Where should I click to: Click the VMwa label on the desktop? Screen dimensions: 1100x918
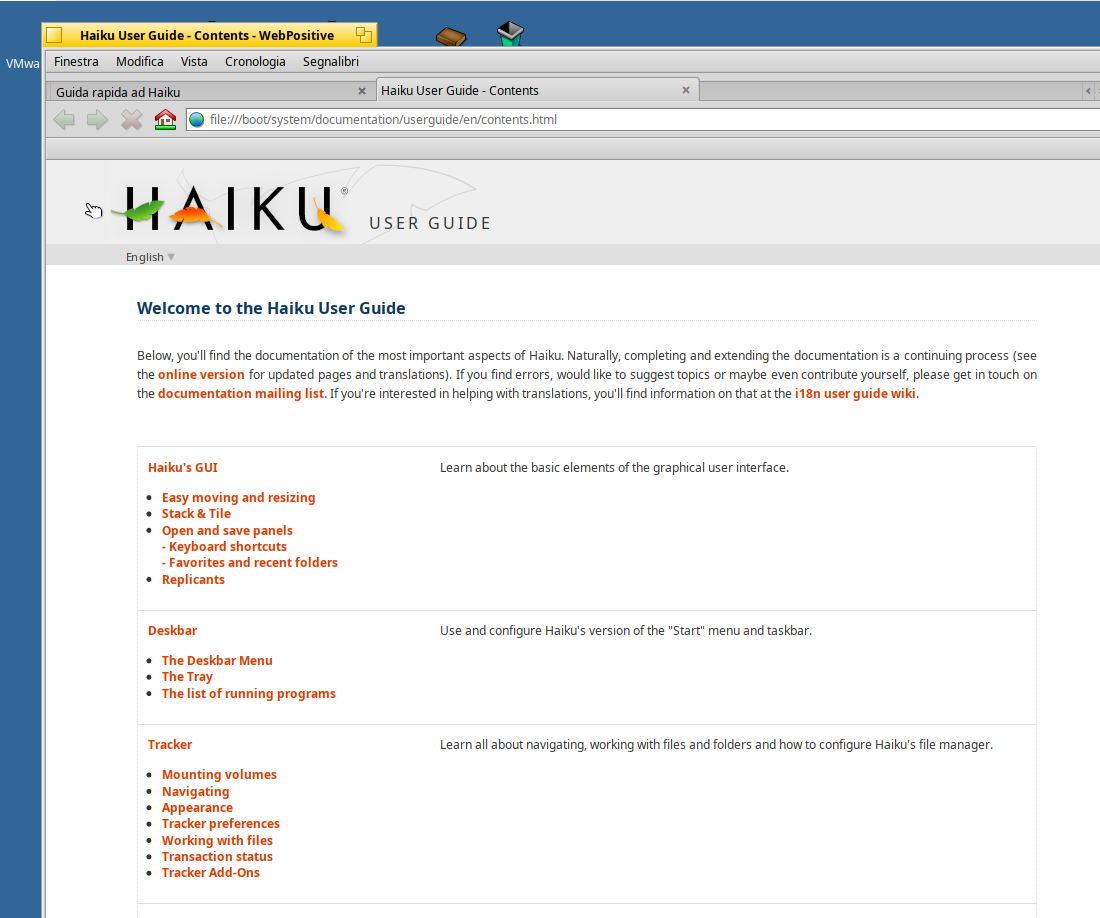(x=22, y=64)
